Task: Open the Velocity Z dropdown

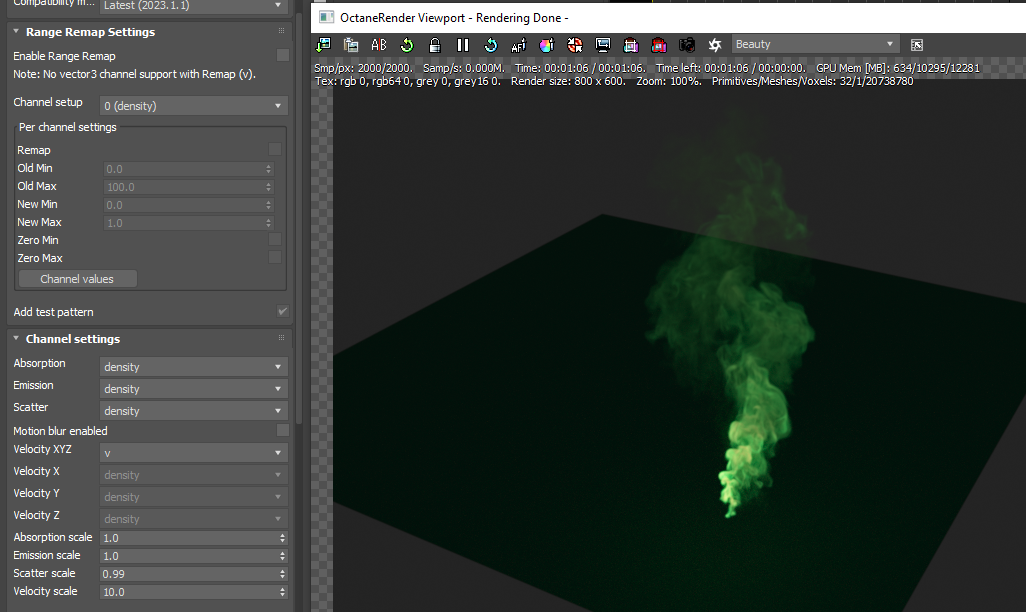Action: tap(194, 519)
